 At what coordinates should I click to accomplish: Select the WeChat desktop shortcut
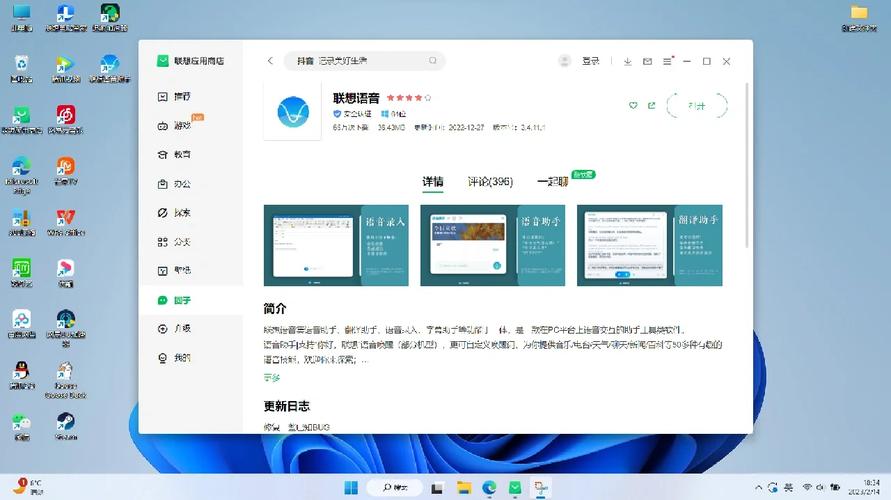[x=22, y=426]
